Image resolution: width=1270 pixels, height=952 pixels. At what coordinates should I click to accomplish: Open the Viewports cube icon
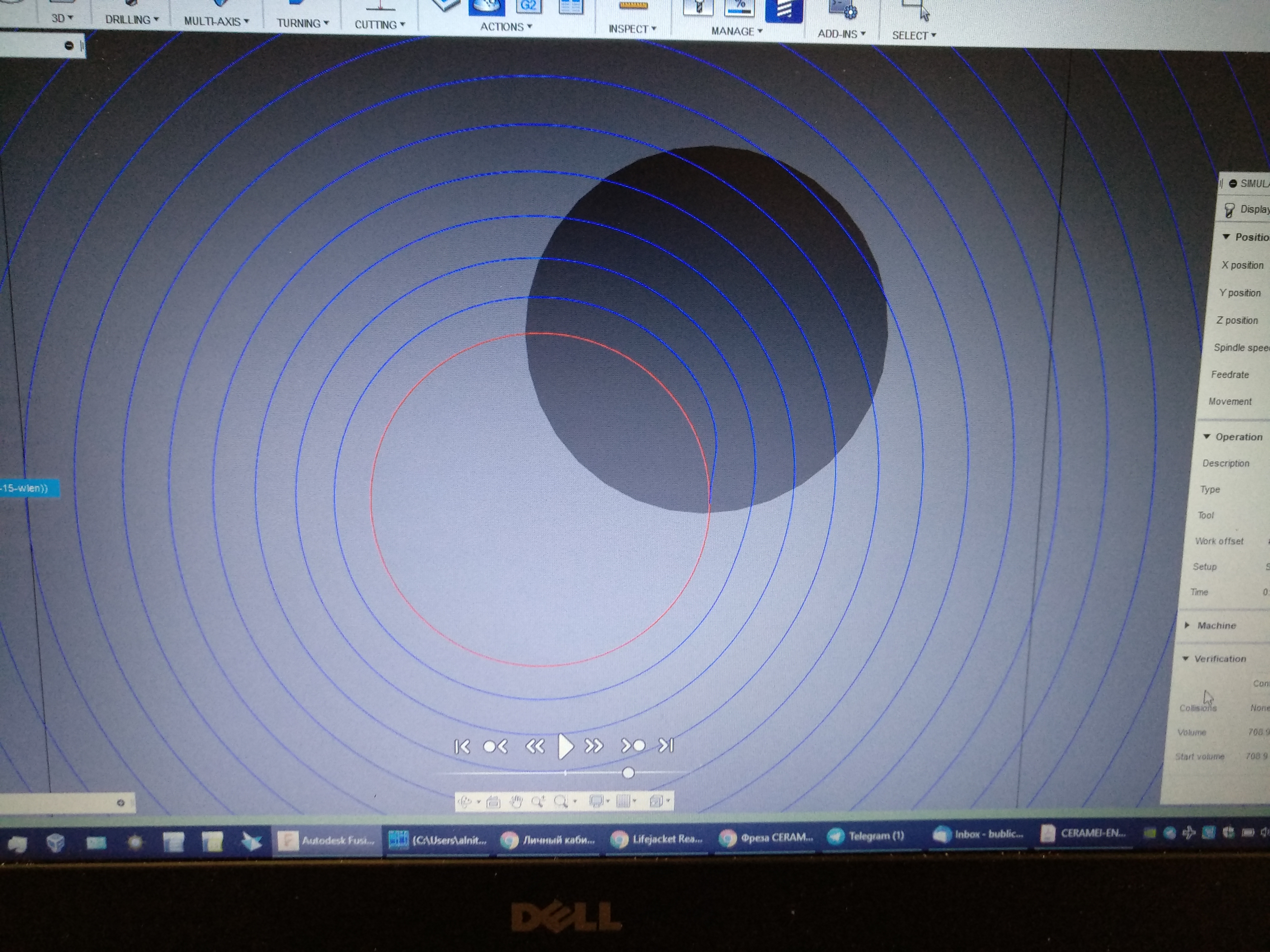tap(656, 801)
